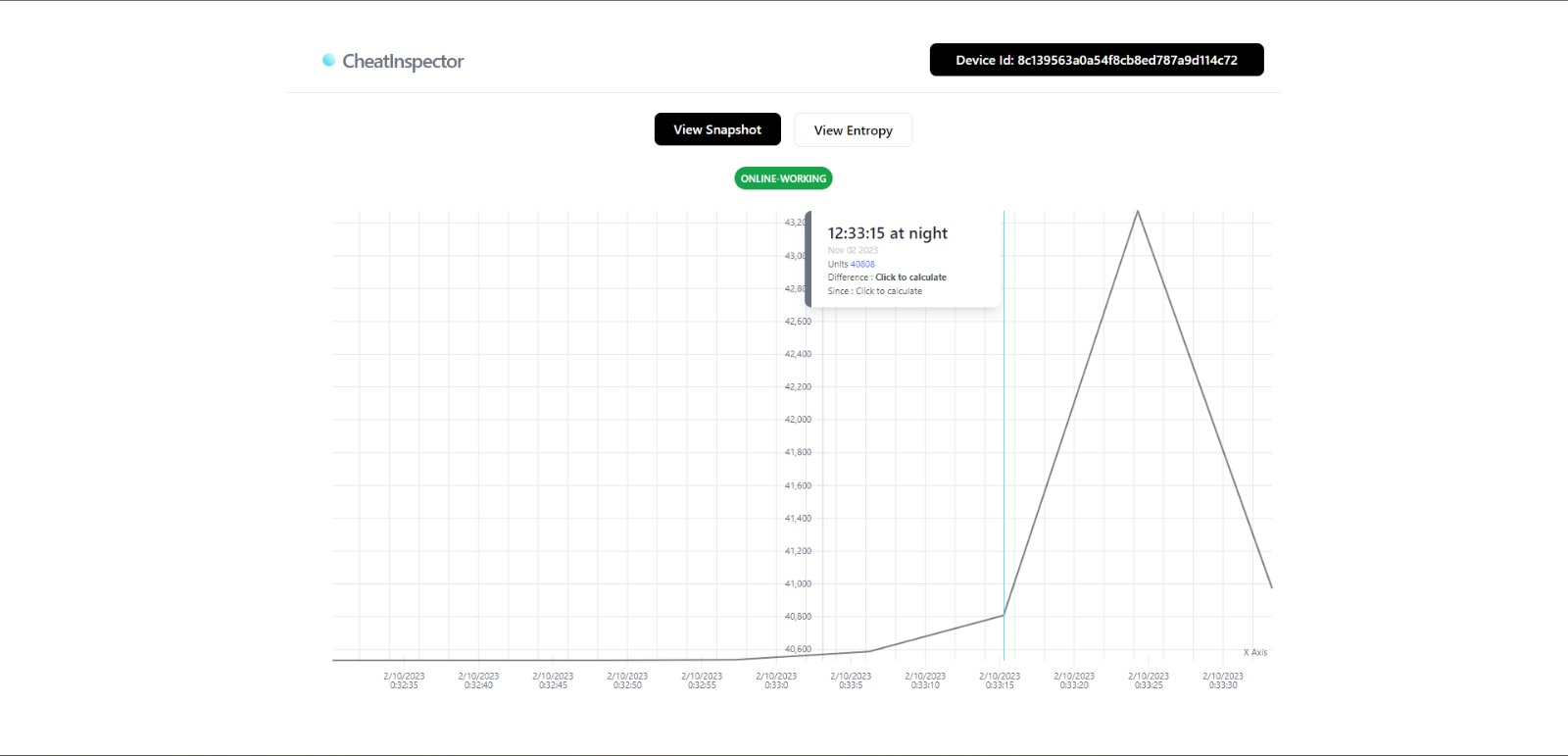Click x-axis label 2/10/2023 0:33:30
1568x756 pixels.
click(x=1223, y=680)
